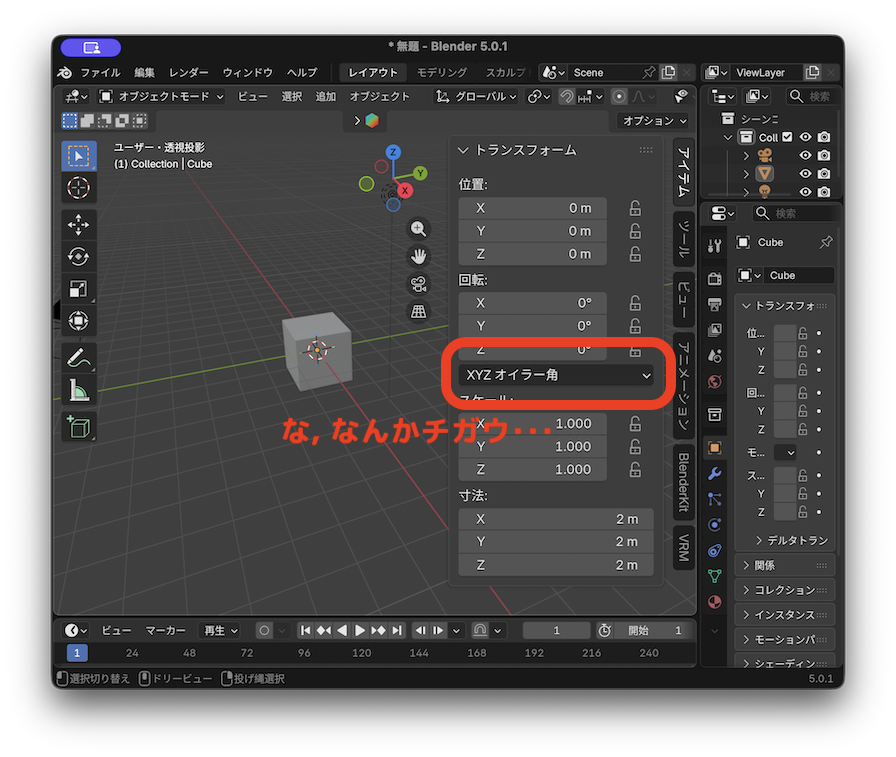Jump to the end frame button
896x757 pixels.
tap(397, 631)
